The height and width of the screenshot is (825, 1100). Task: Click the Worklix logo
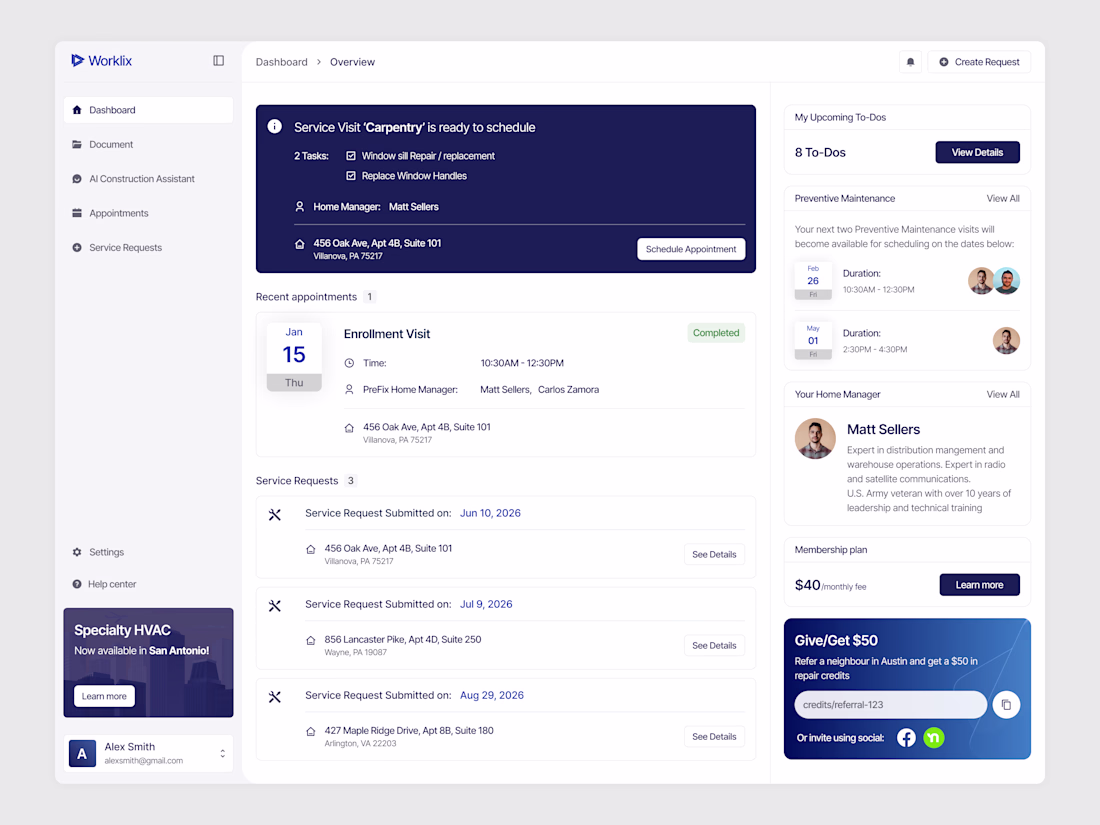point(102,61)
